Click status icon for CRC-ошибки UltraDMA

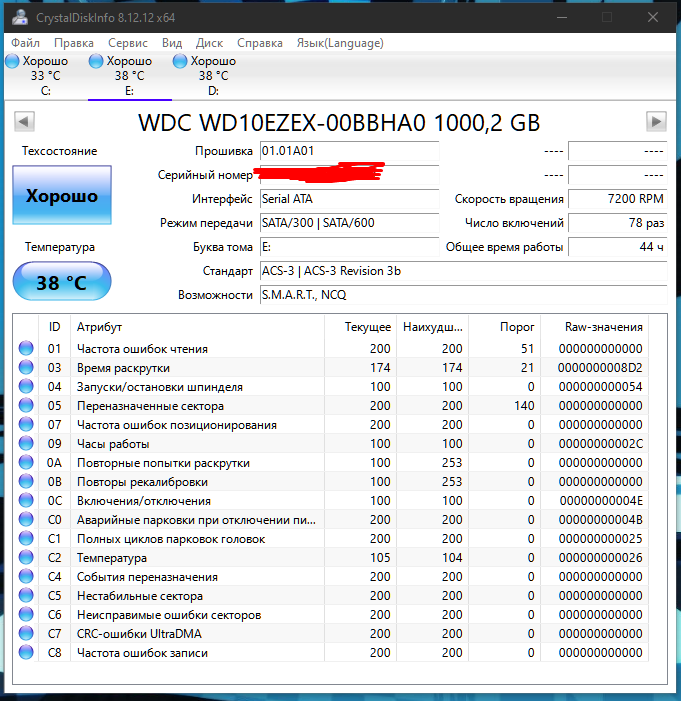[26, 633]
